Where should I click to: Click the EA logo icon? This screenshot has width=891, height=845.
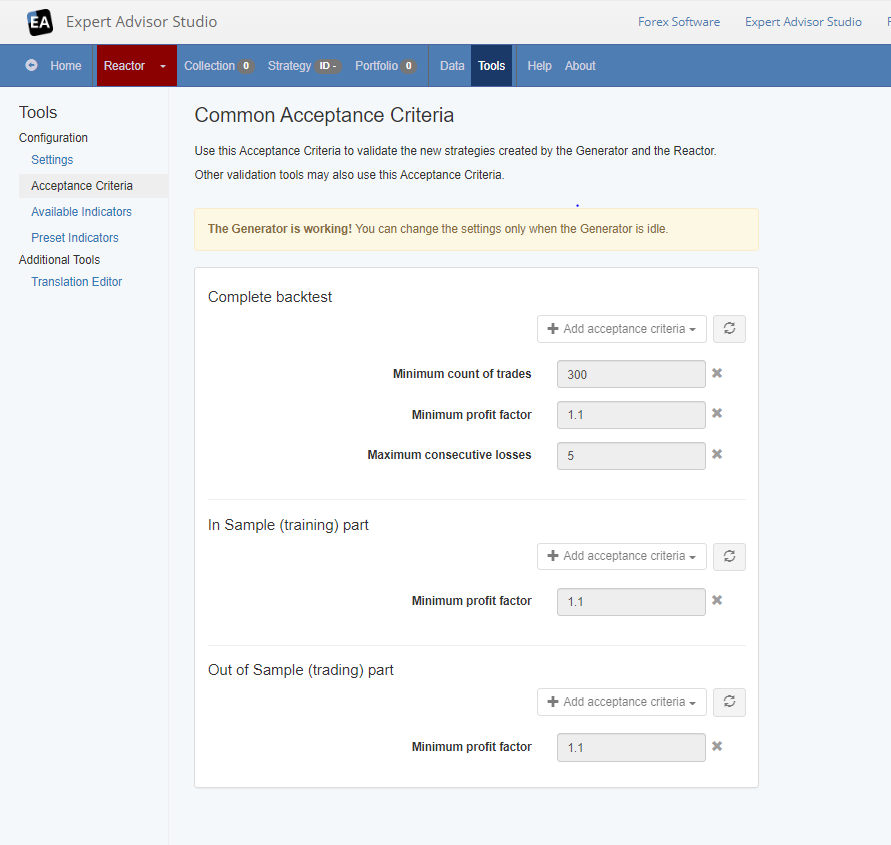click(x=40, y=22)
